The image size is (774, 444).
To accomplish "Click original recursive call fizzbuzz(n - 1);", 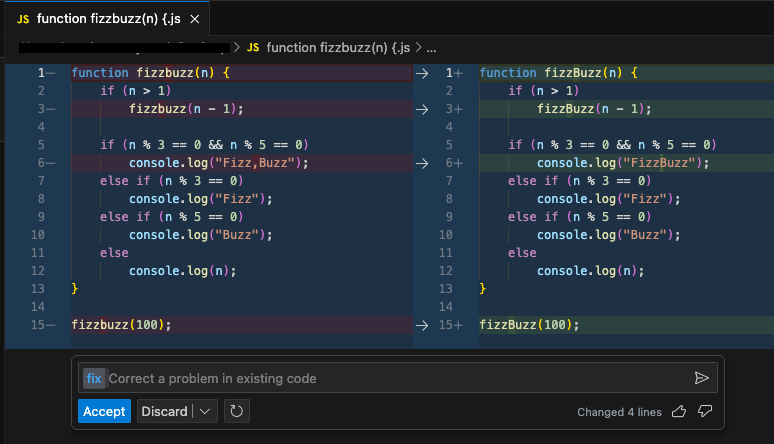I will coord(186,109).
